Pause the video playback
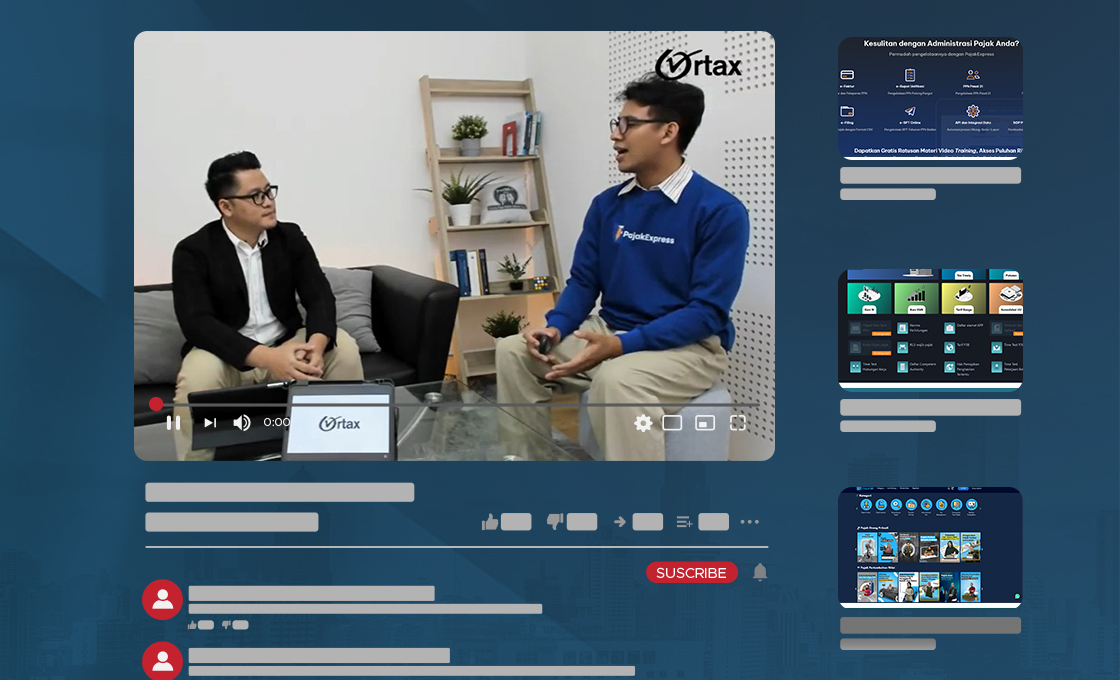The width and height of the screenshot is (1120, 680). (173, 422)
